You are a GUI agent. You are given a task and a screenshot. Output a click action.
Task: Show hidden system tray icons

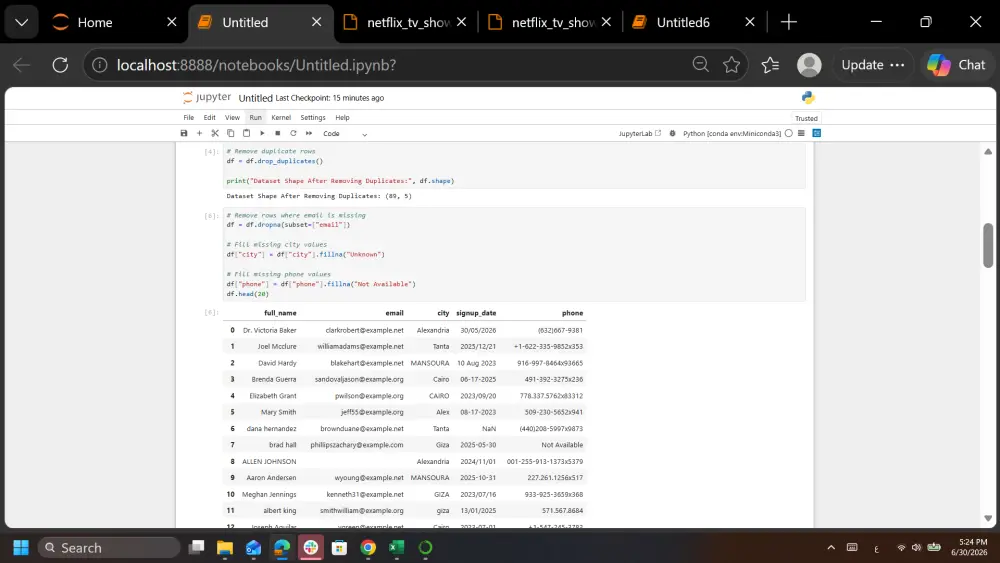click(x=831, y=548)
